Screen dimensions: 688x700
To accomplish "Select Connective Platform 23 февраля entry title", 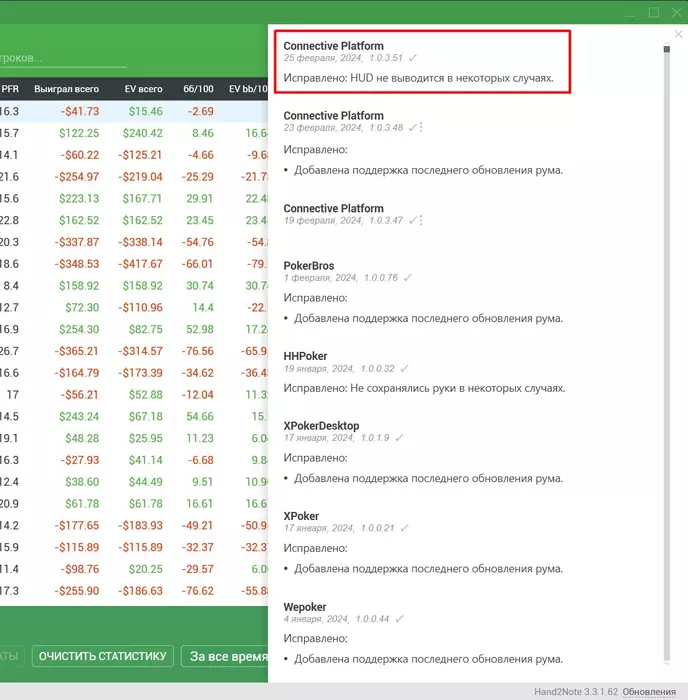I will coord(334,116).
